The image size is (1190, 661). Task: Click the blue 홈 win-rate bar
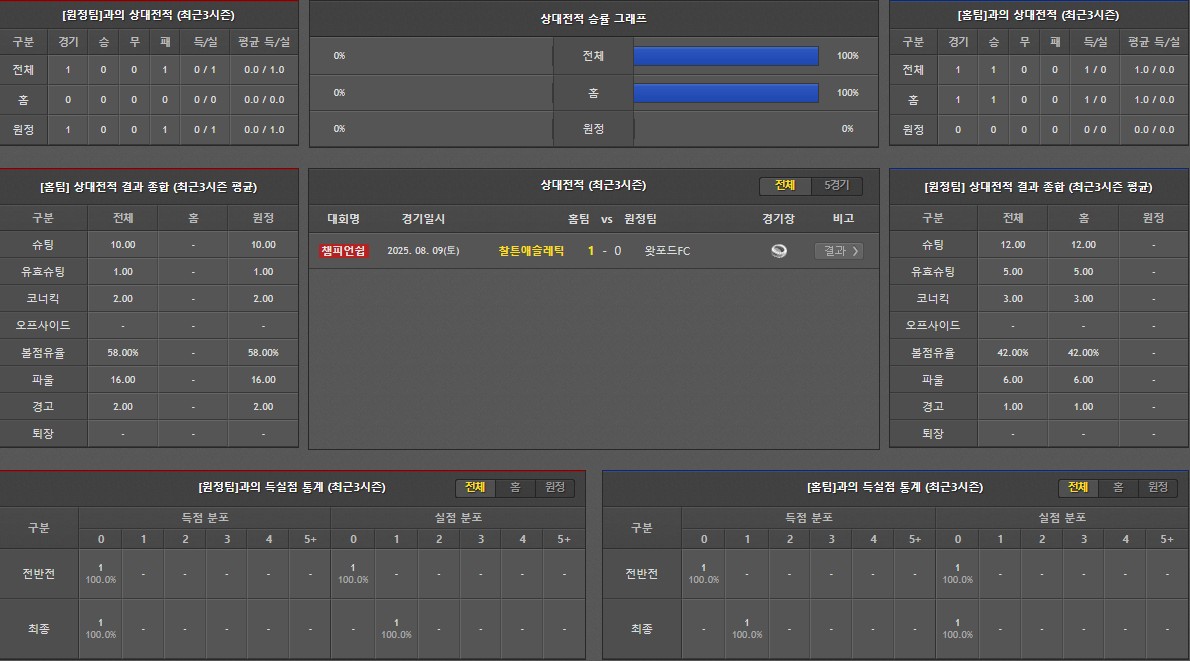pos(726,93)
